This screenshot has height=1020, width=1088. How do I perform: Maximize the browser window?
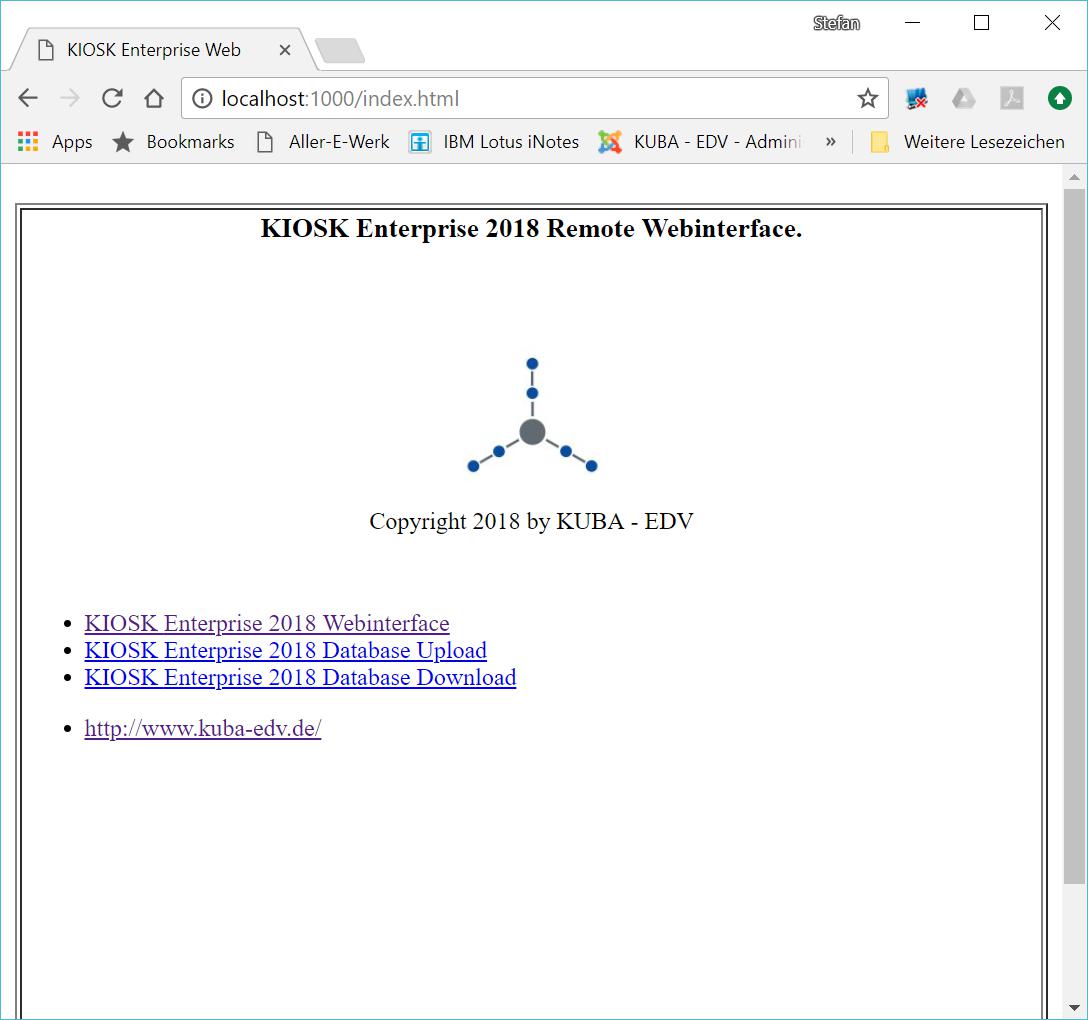pos(981,23)
